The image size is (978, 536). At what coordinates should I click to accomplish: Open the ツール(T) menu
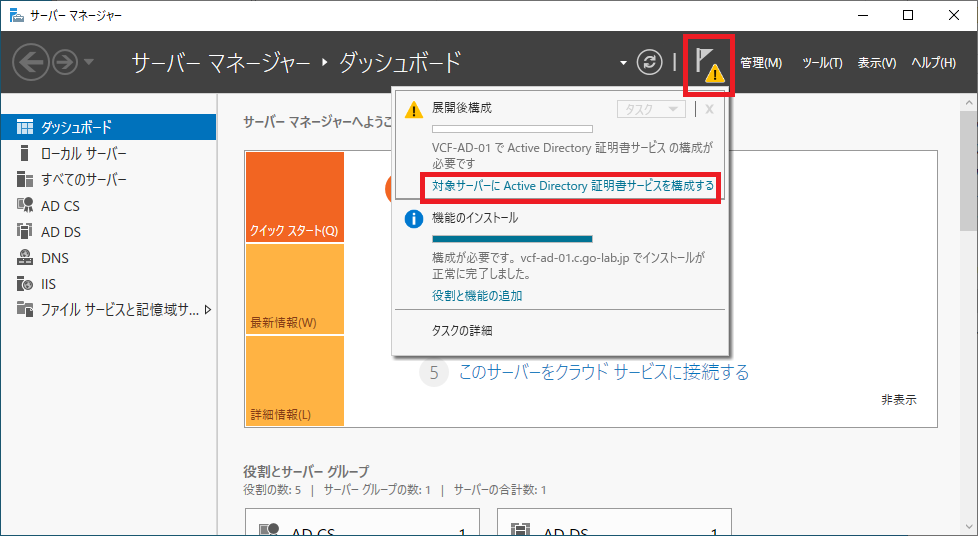tap(822, 63)
